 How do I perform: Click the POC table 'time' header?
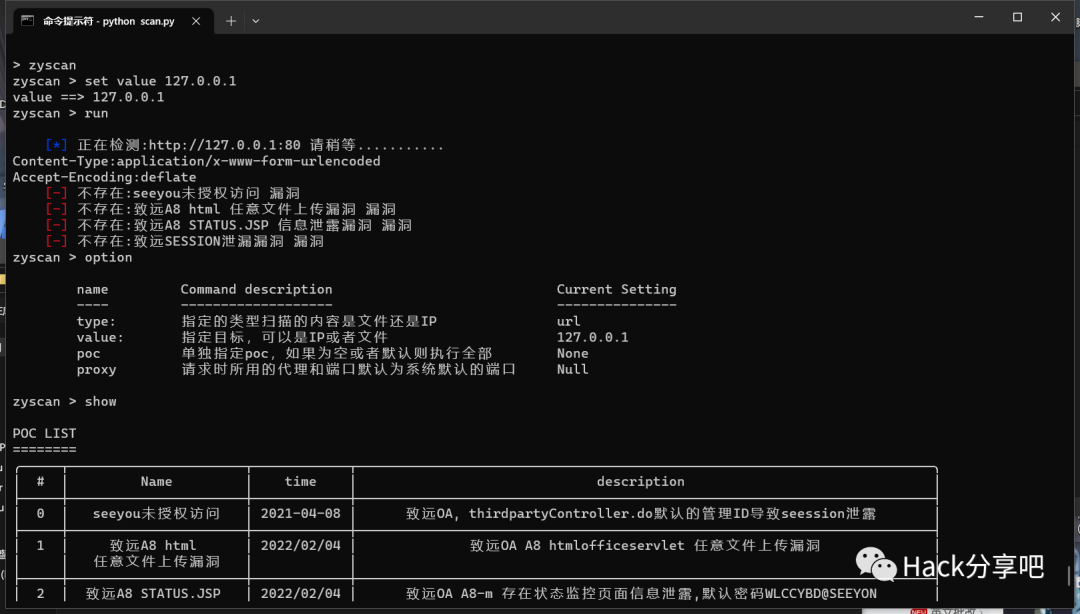click(x=300, y=482)
